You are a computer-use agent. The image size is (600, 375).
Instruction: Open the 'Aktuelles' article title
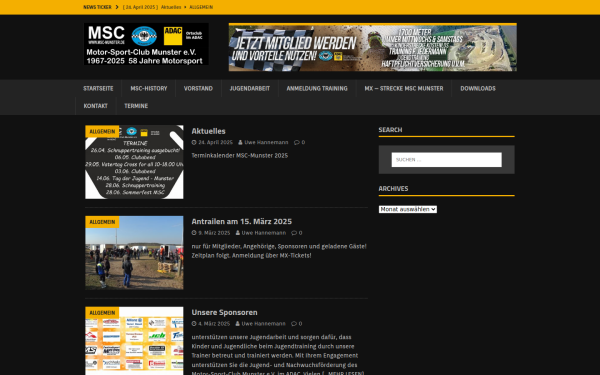point(209,131)
